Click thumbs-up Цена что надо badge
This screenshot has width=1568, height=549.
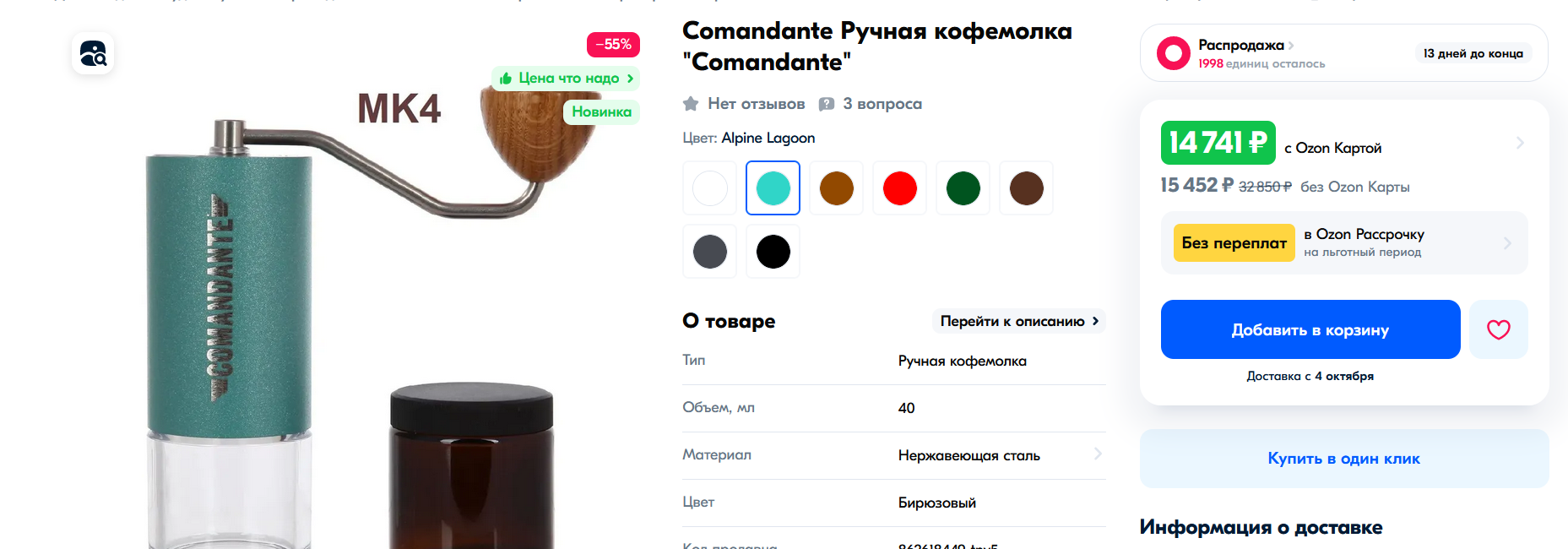566,79
